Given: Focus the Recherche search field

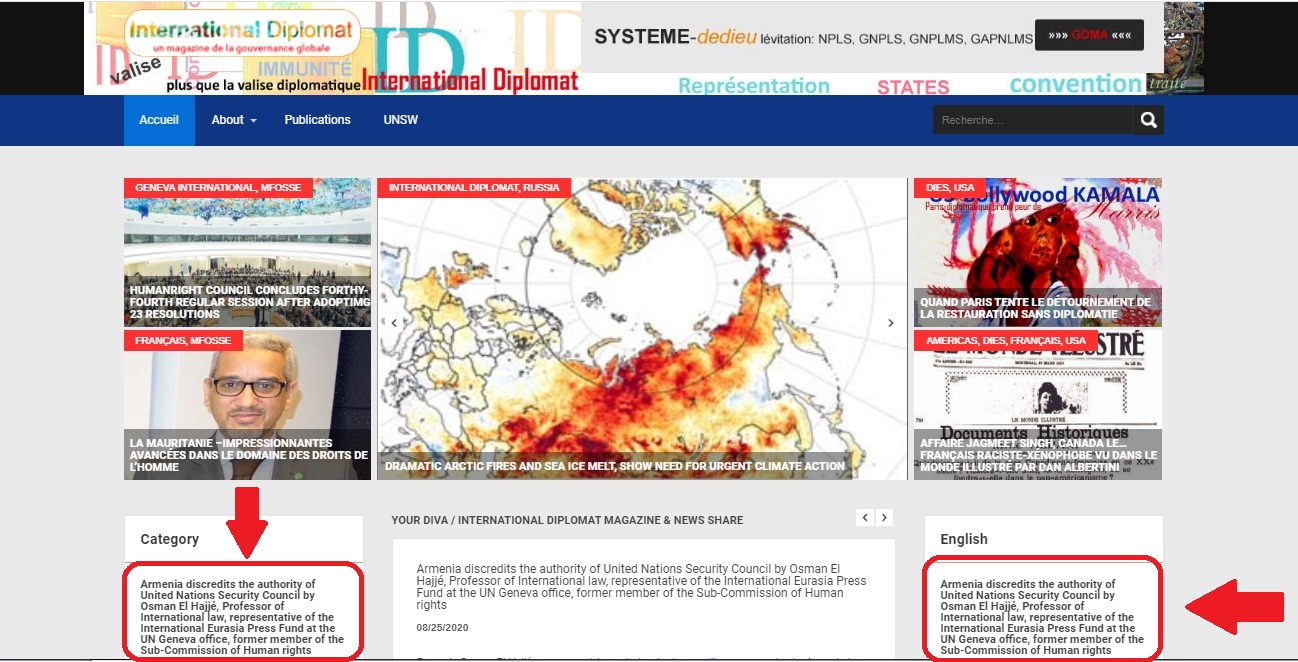Looking at the screenshot, I should pos(1033,120).
